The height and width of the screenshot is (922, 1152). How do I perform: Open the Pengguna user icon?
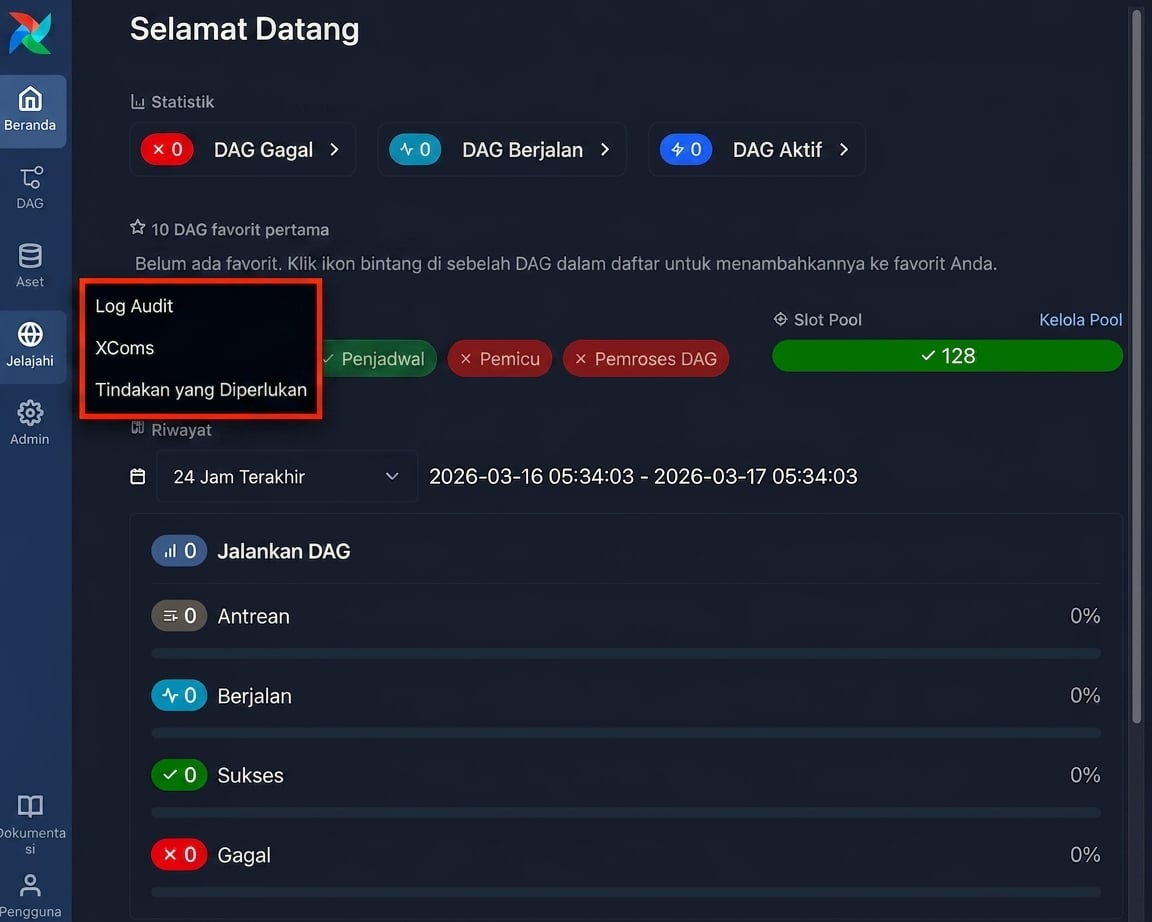tap(30, 885)
